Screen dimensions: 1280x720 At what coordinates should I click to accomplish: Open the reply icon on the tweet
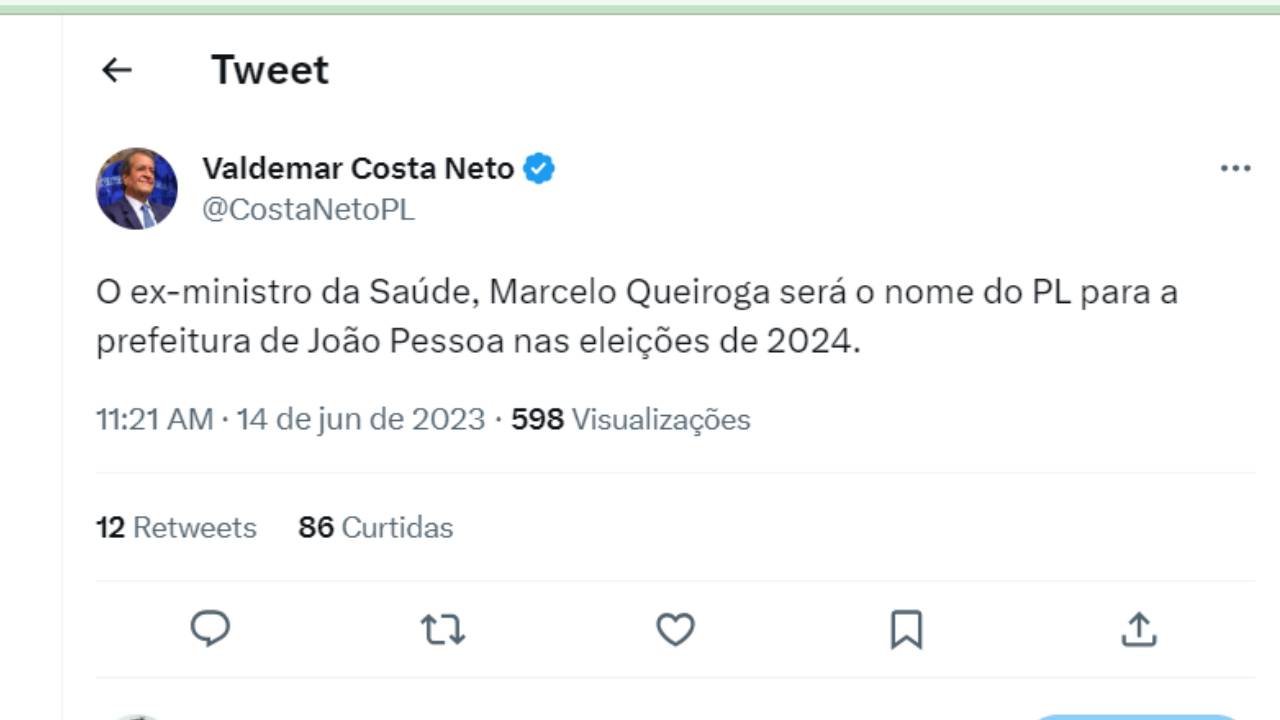pos(211,630)
